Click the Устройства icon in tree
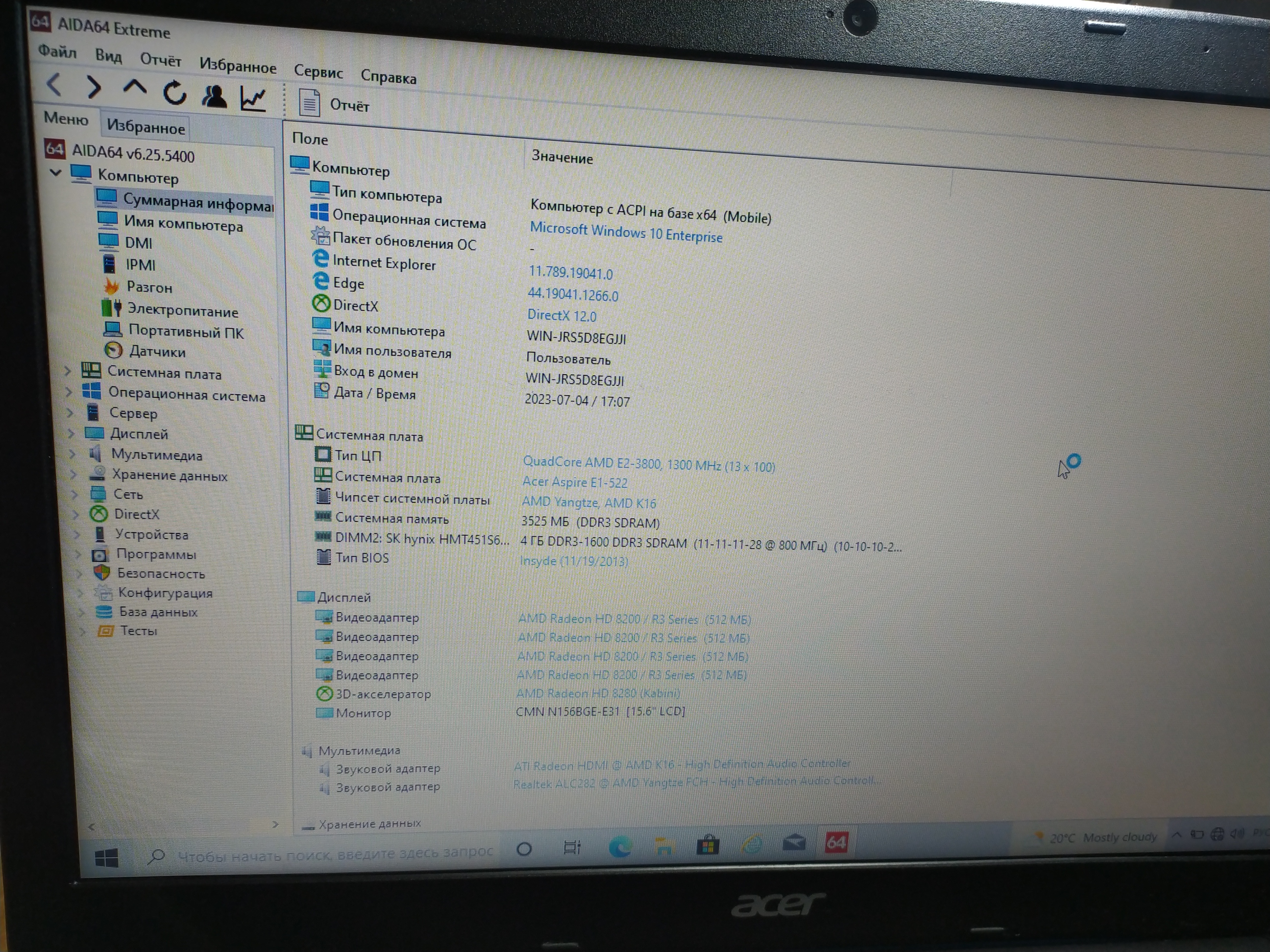The width and height of the screenshot is (1270, 952). pyautogui.click(x=99, y=534)
